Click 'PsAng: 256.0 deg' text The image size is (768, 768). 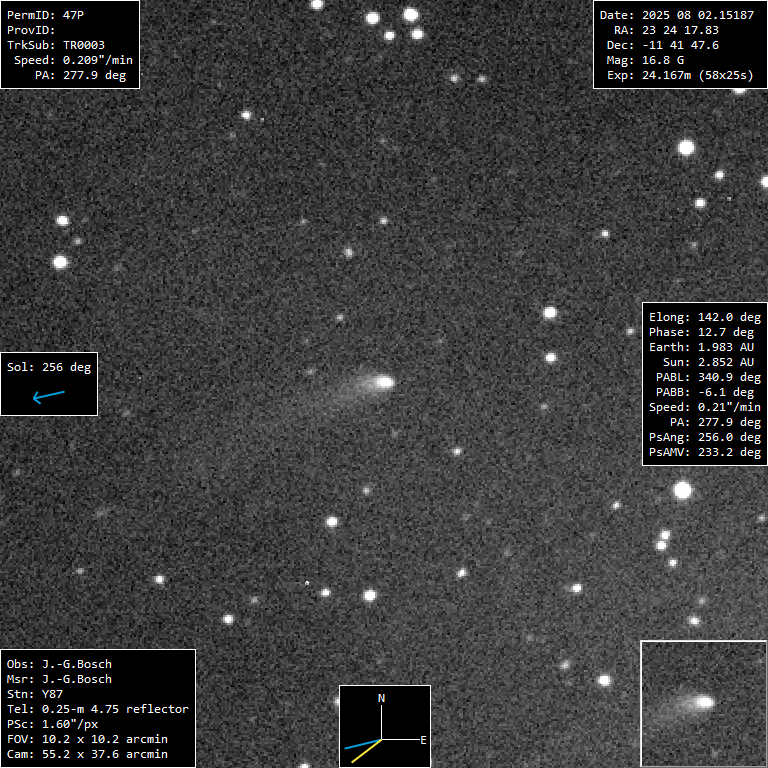click(705, 437)
